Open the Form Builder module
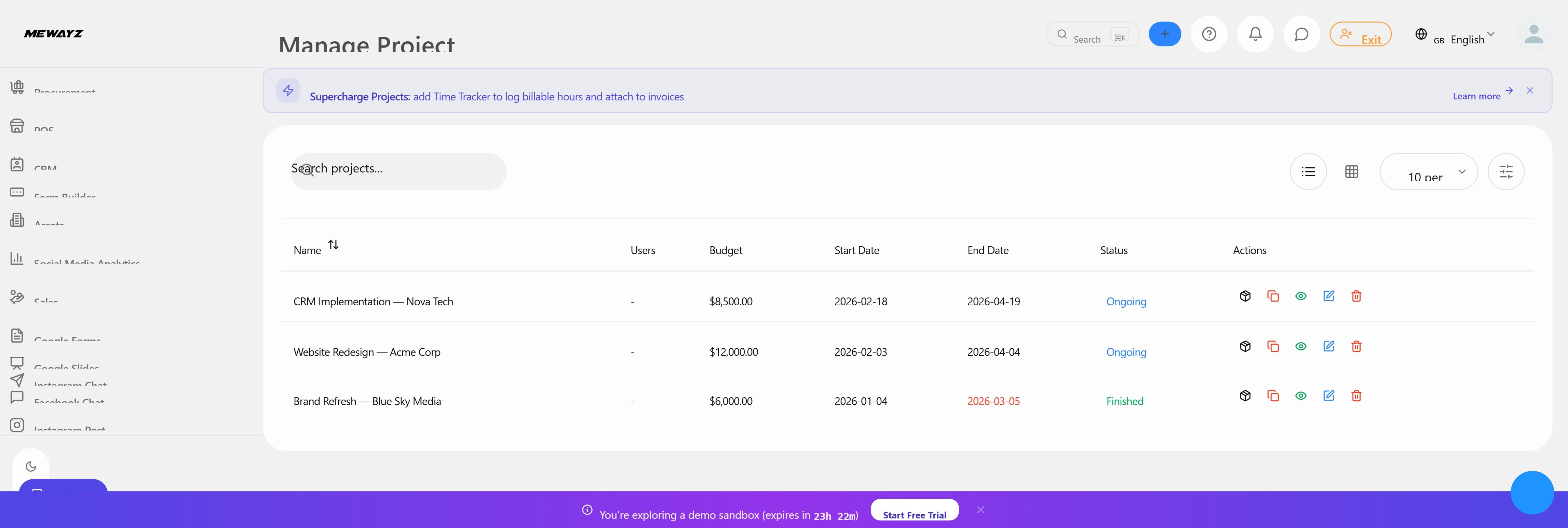 (x=64, y=195)
